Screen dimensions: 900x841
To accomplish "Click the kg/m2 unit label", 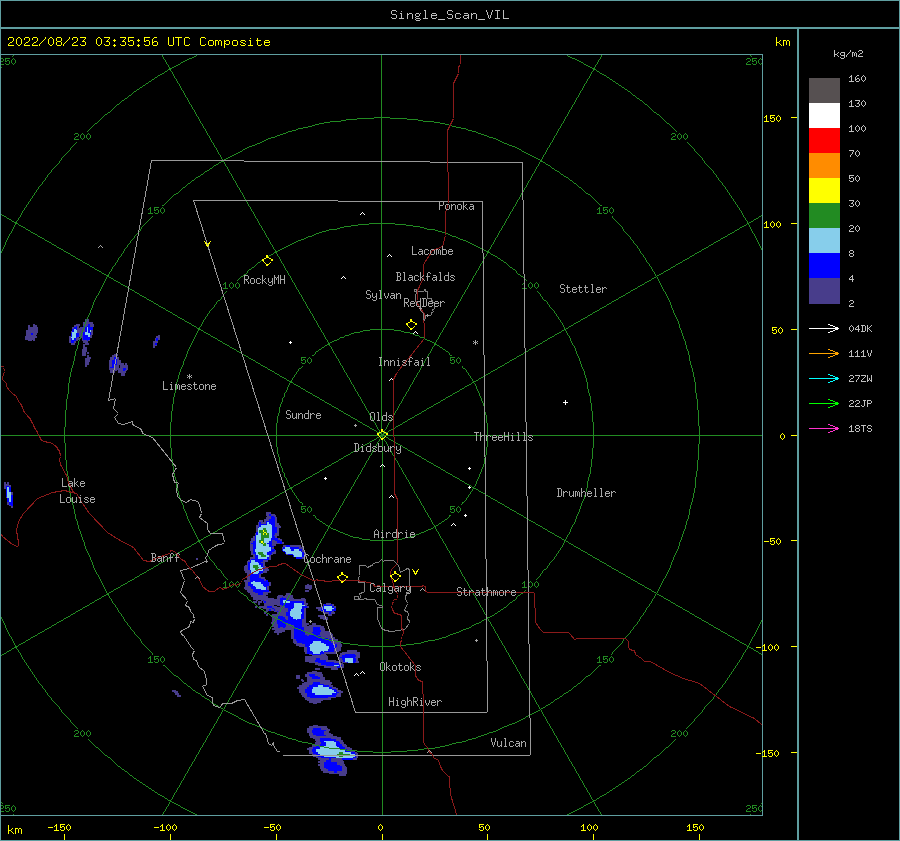I will coord(848,54).
